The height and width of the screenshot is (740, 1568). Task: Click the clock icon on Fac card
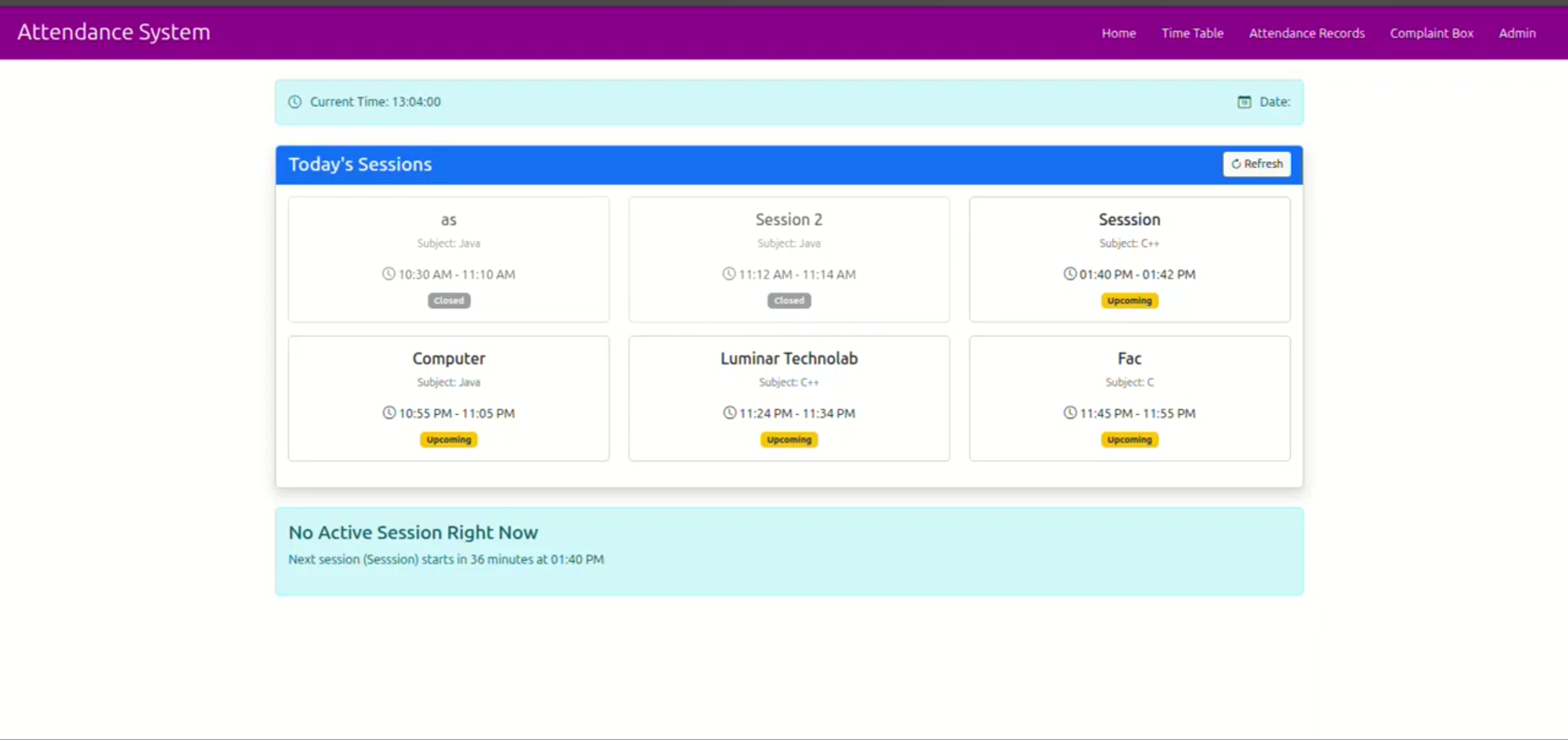click(x=1070, y=412)
